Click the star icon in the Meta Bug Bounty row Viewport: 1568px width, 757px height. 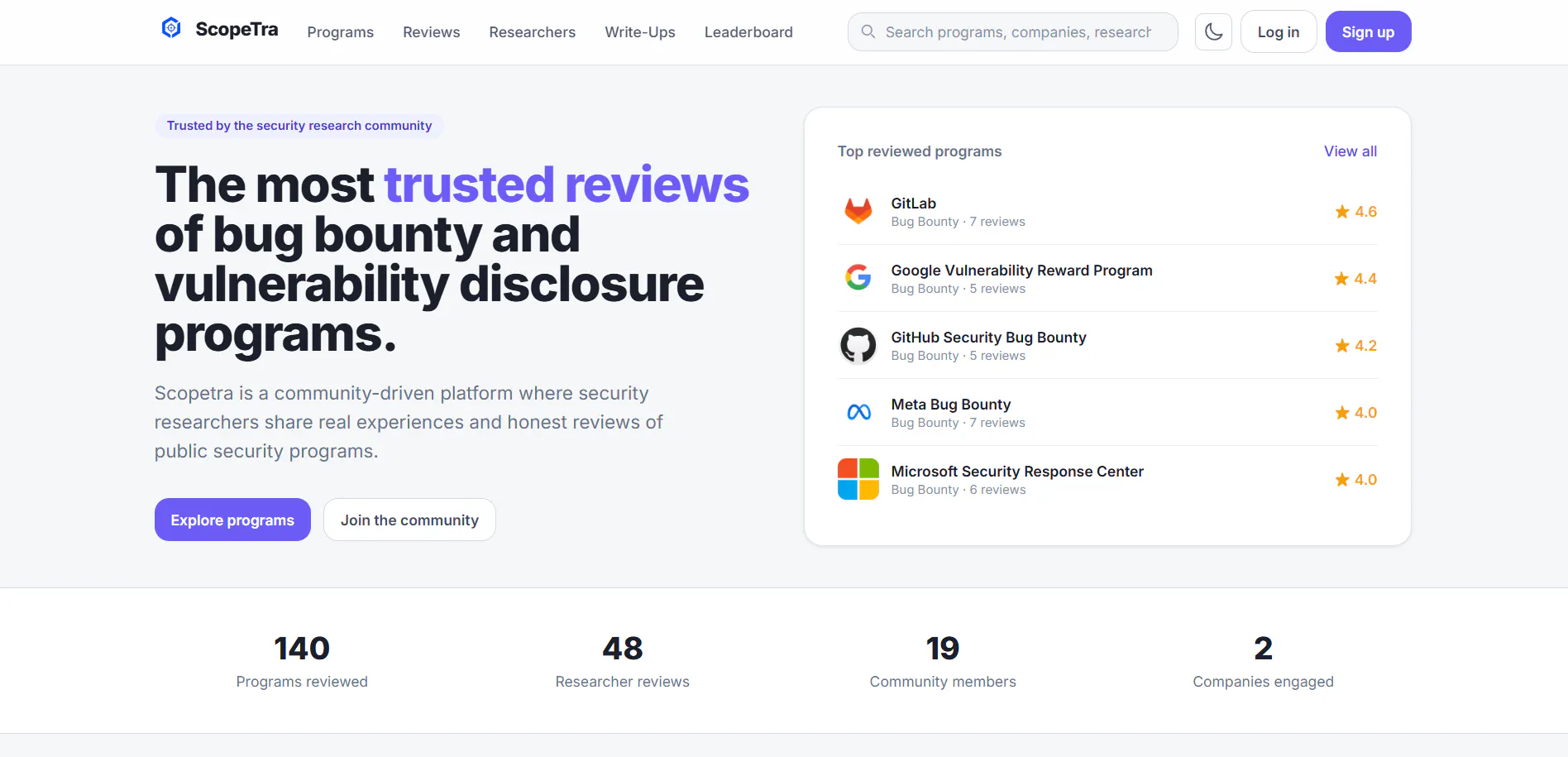1341,413
